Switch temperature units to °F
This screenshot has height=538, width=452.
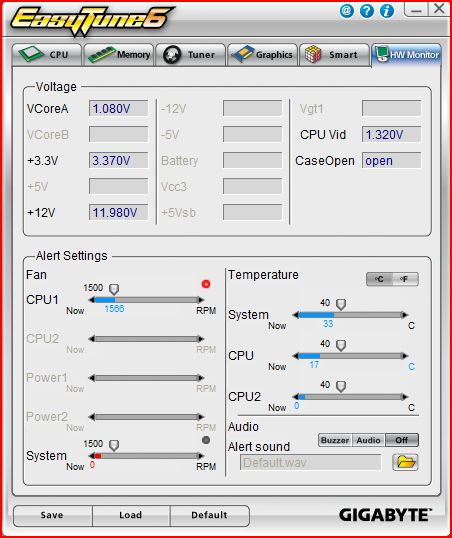[x=405, y=279]
